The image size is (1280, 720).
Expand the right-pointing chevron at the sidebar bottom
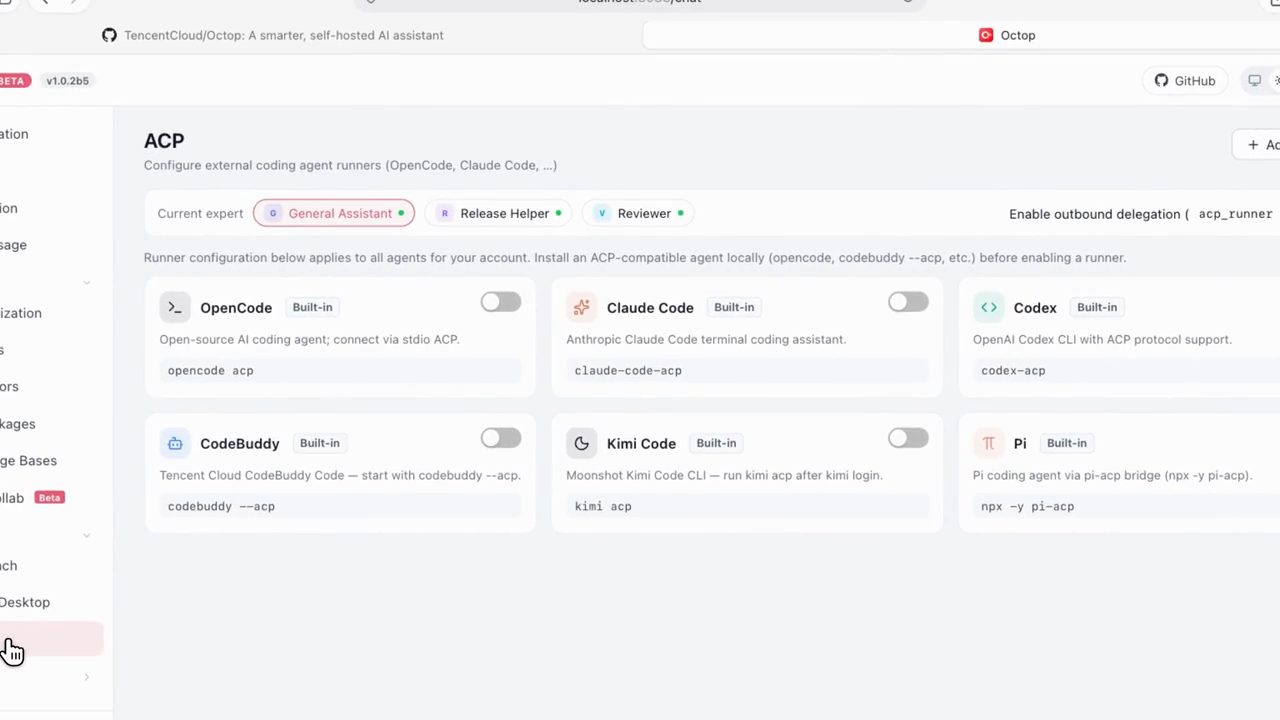(86, 678)
